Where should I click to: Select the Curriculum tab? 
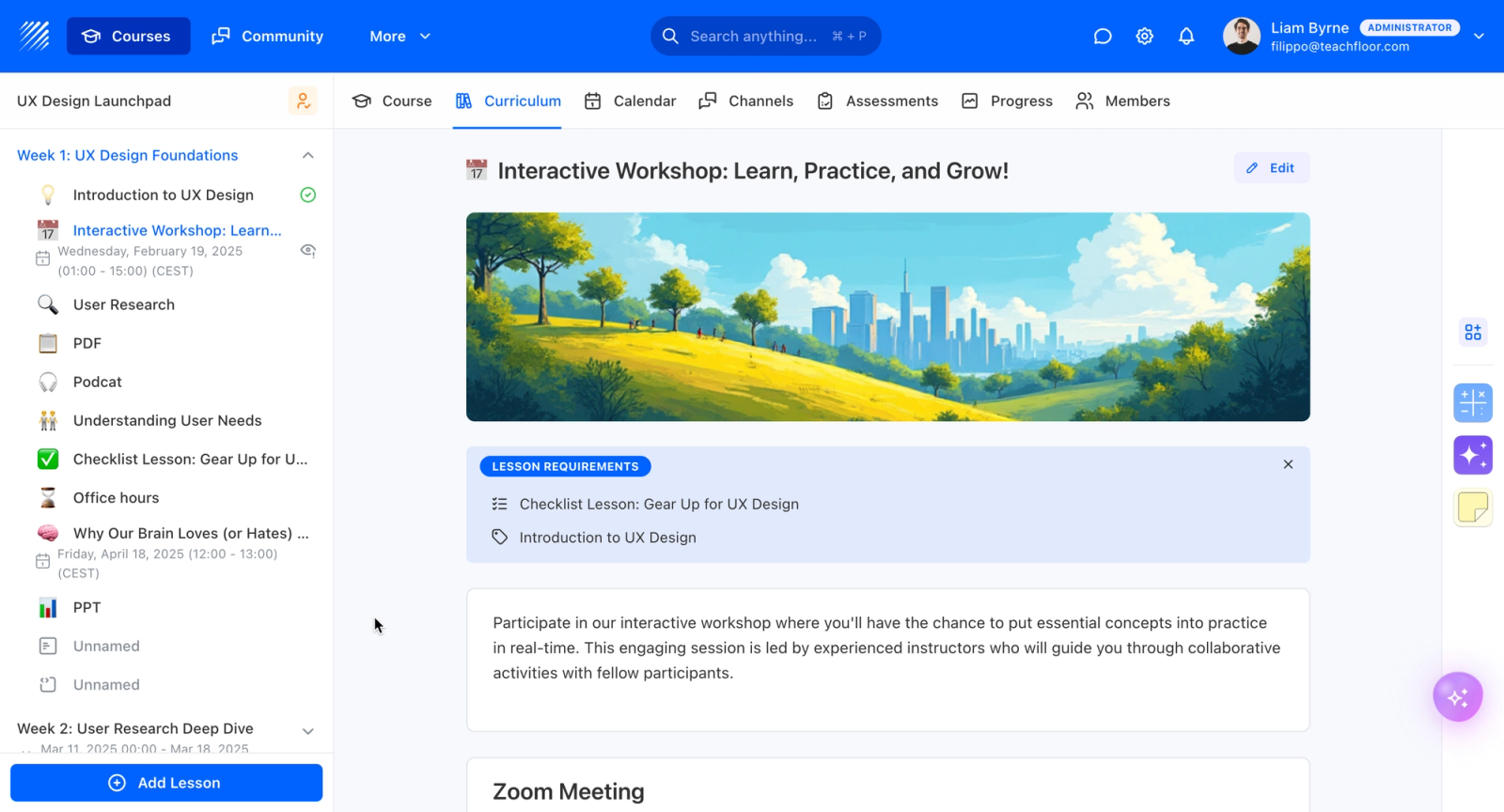508,101
